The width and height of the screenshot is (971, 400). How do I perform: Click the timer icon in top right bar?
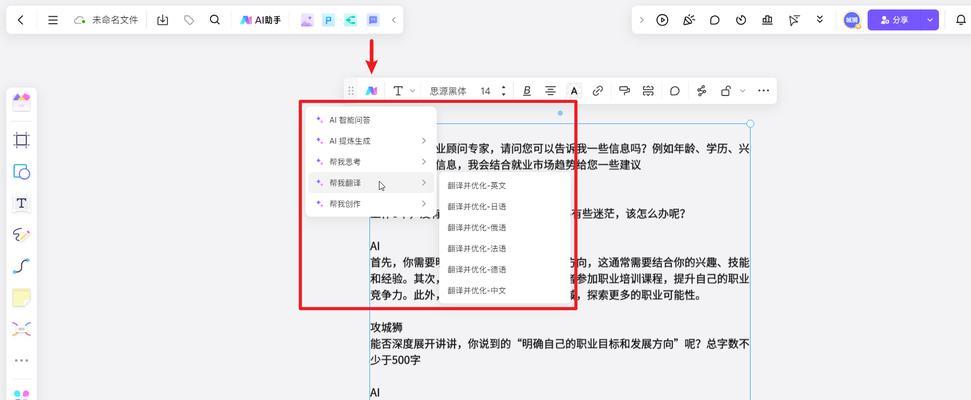tap(741, 20)
